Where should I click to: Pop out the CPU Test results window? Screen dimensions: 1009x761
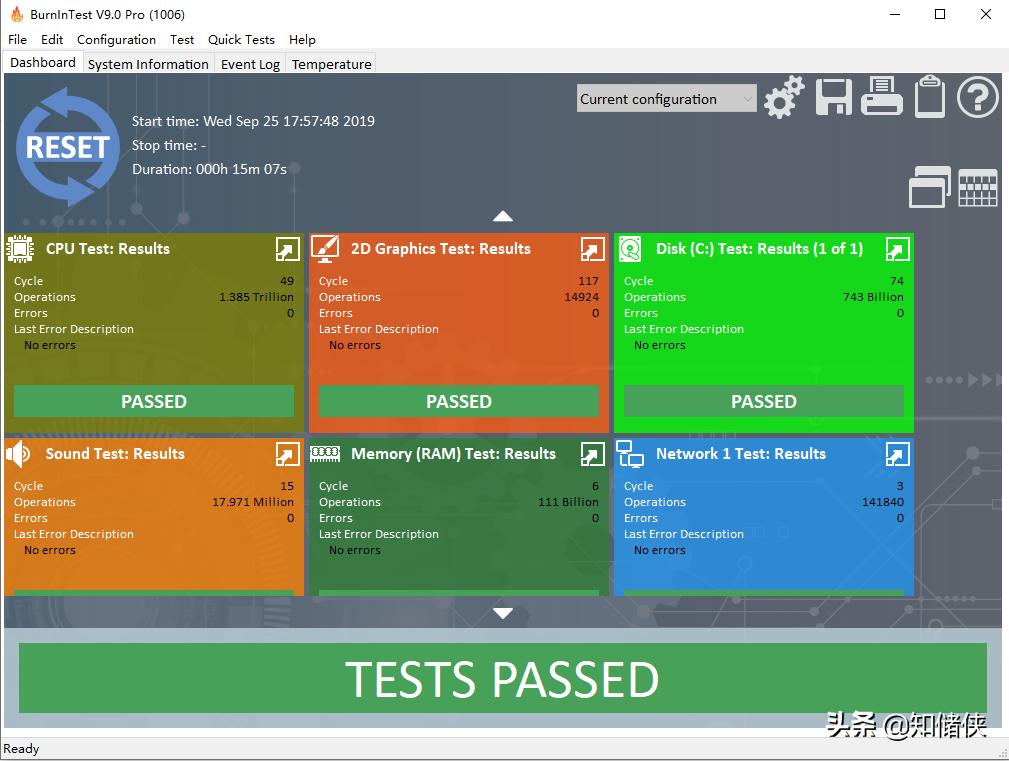287,249
